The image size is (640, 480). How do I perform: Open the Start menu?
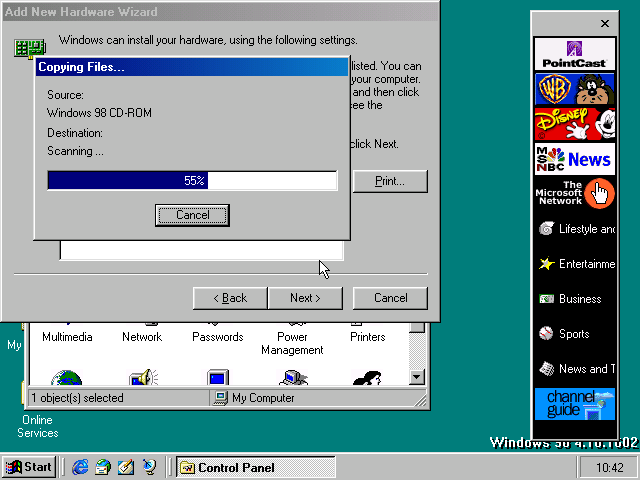tap(29, 467)
